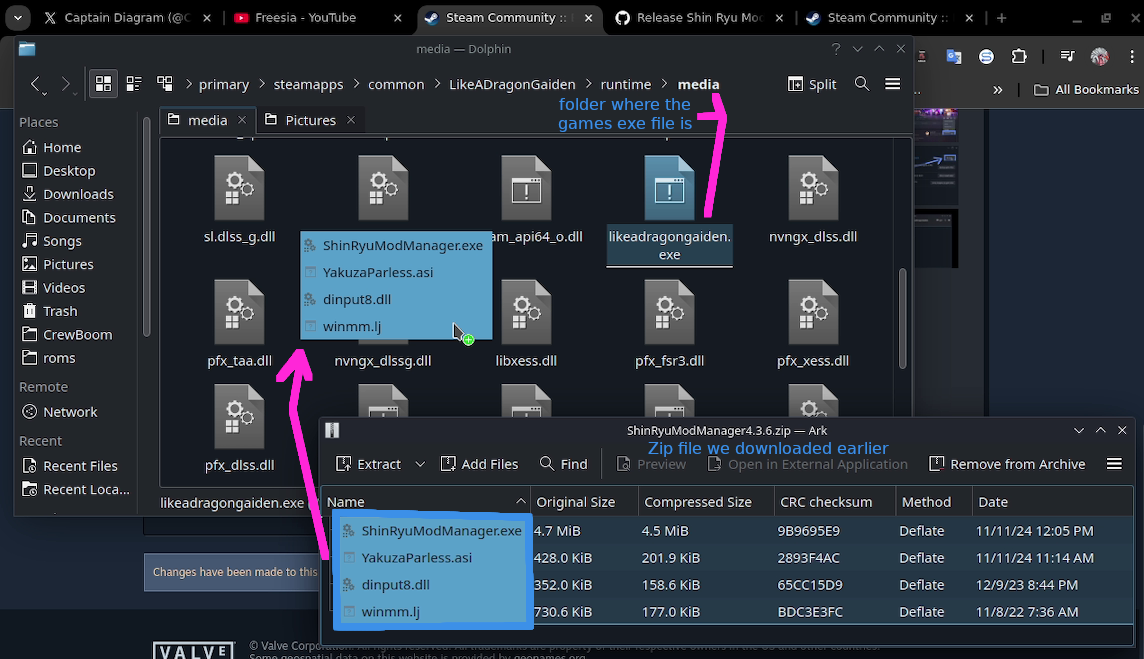Switch Dolphin to Compact view mode
This screenshot has width=1144, height=659.
tap(134, 84)
